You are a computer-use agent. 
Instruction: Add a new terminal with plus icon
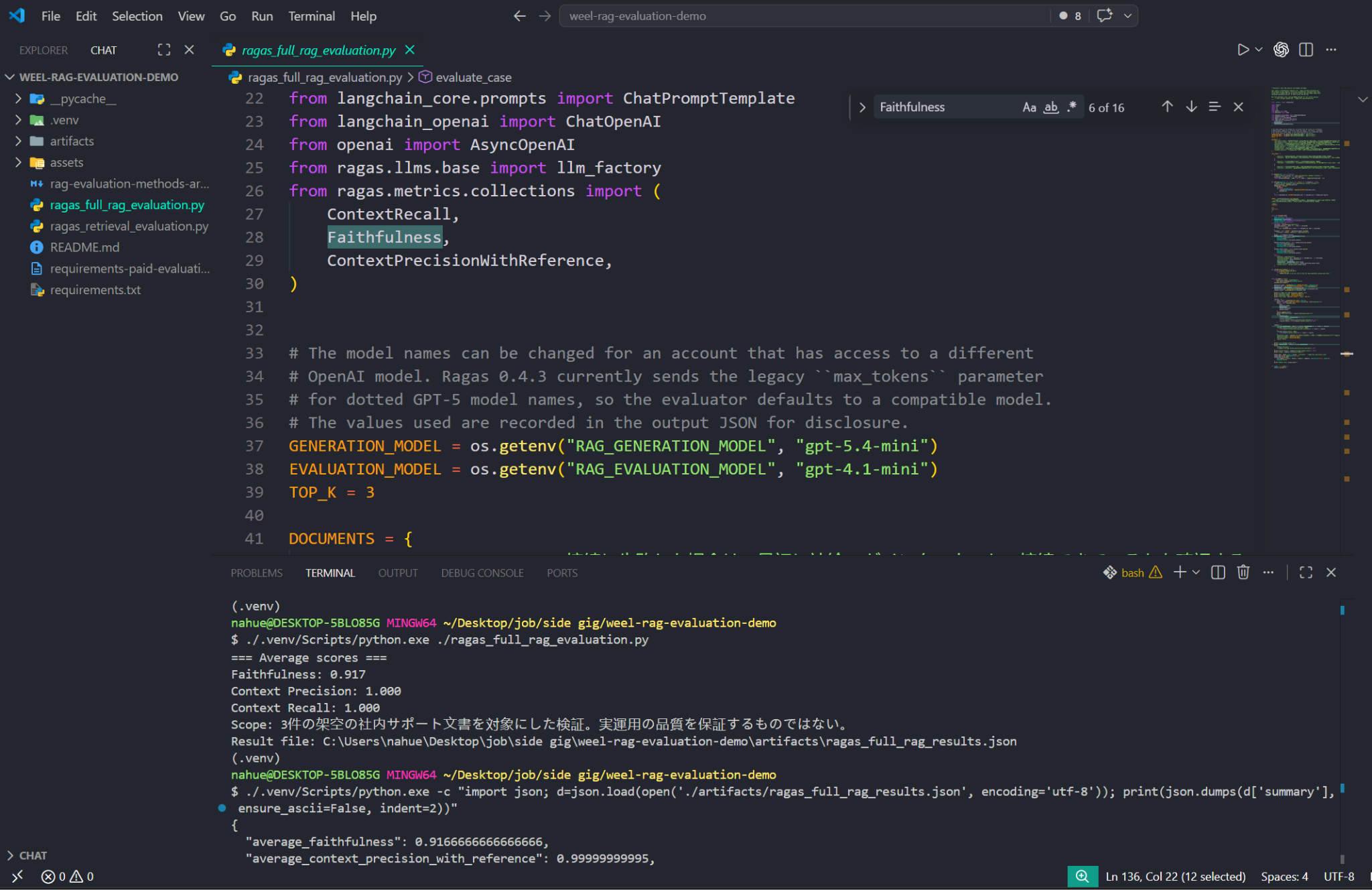point(1180,572)
